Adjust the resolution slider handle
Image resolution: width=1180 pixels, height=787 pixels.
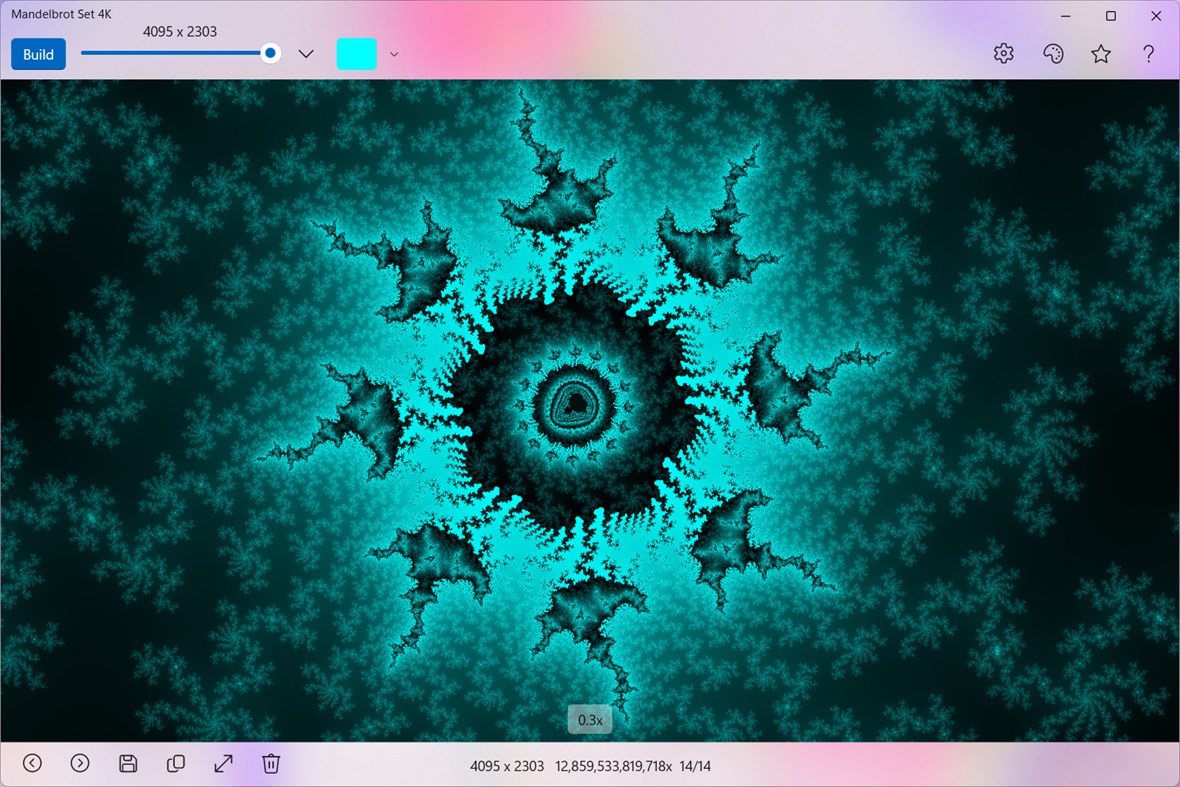[x=269, y=53]
